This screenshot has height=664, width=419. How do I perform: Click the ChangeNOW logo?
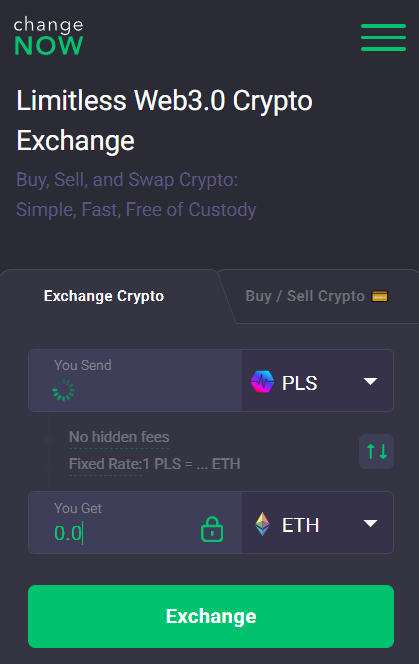pyautogui.click(x=49, y=36)
